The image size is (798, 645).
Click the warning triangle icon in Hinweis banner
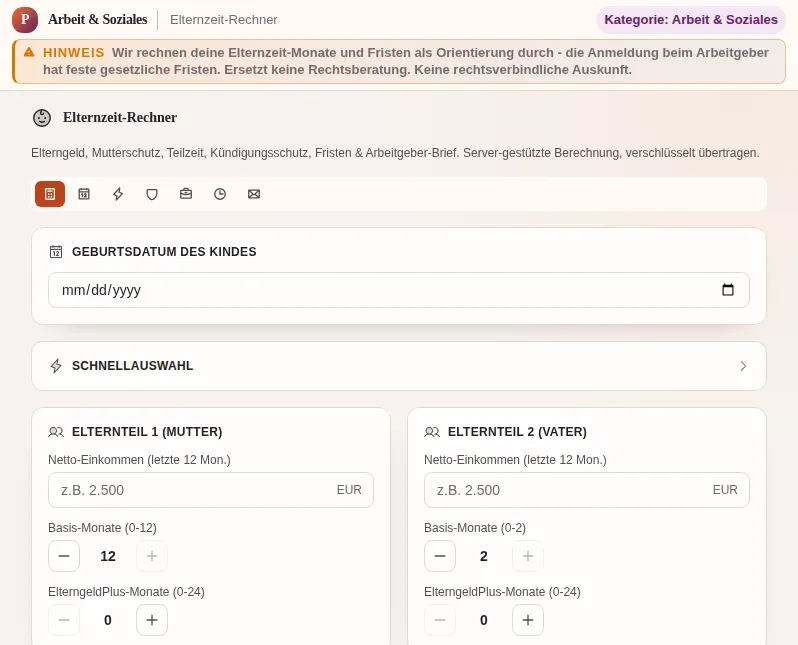coord(29,52)
